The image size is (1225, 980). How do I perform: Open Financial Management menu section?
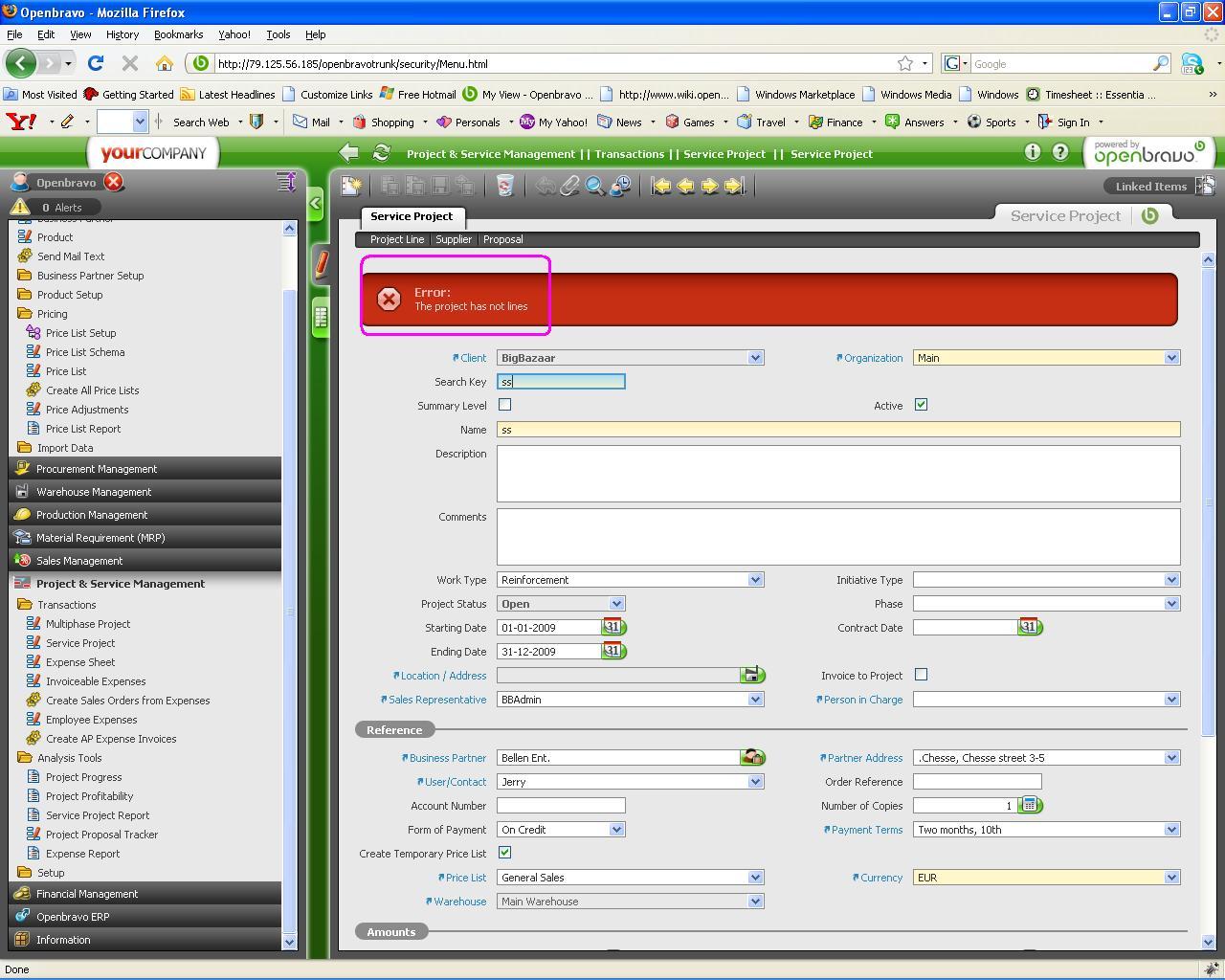[145, 894]
